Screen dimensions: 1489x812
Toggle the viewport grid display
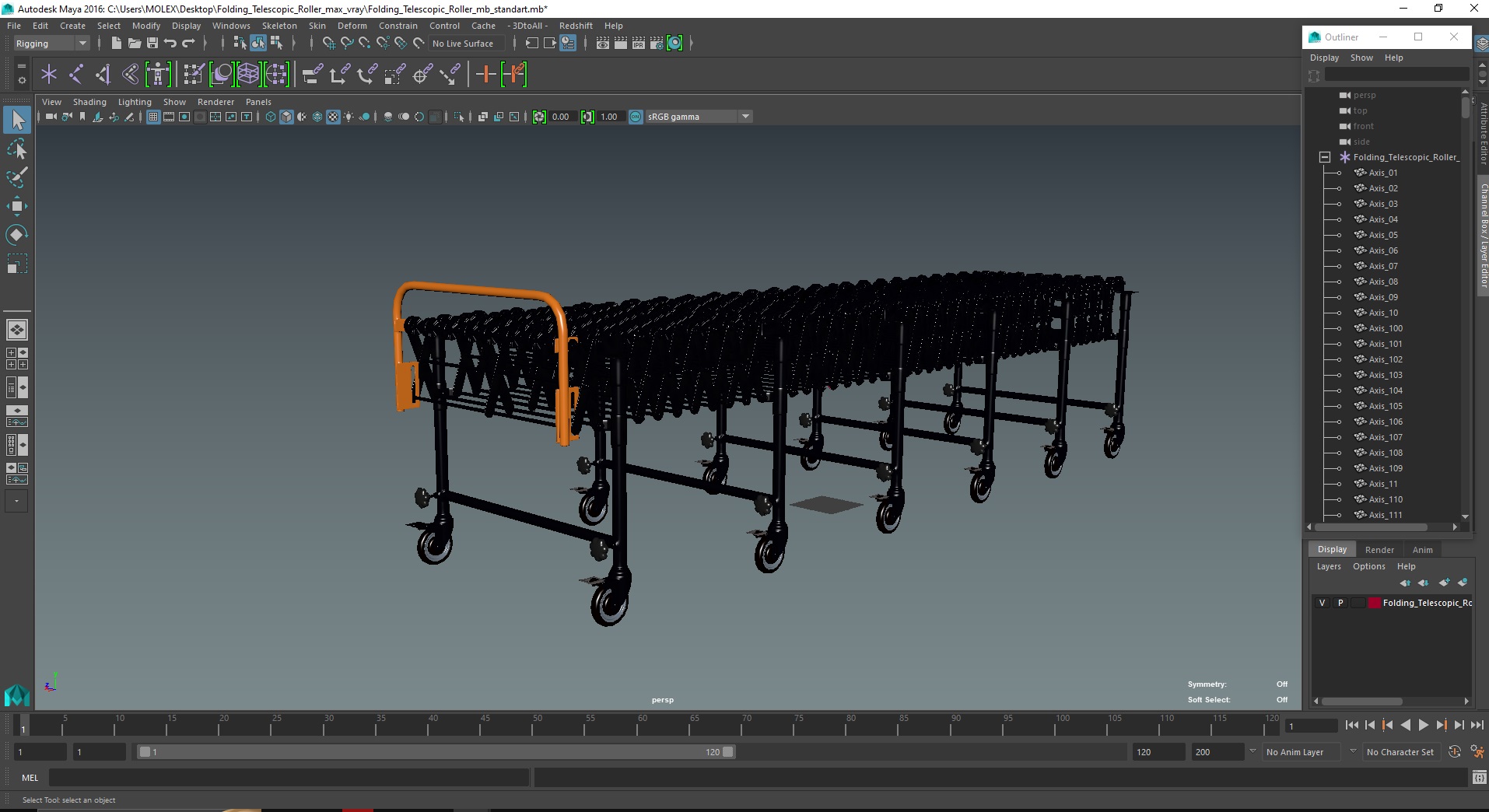point(153,117)
